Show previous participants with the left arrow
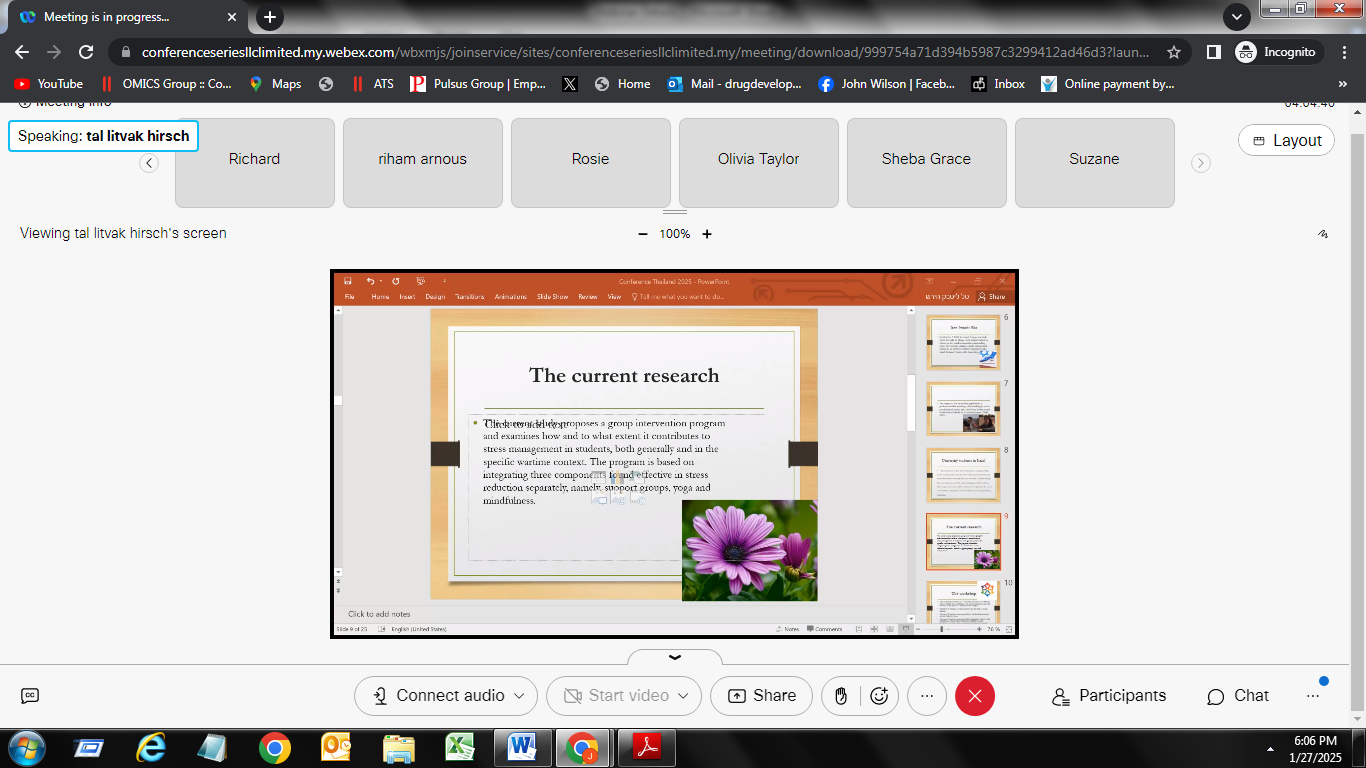Screen dimensions: 1366x768 tap(149, 163)
